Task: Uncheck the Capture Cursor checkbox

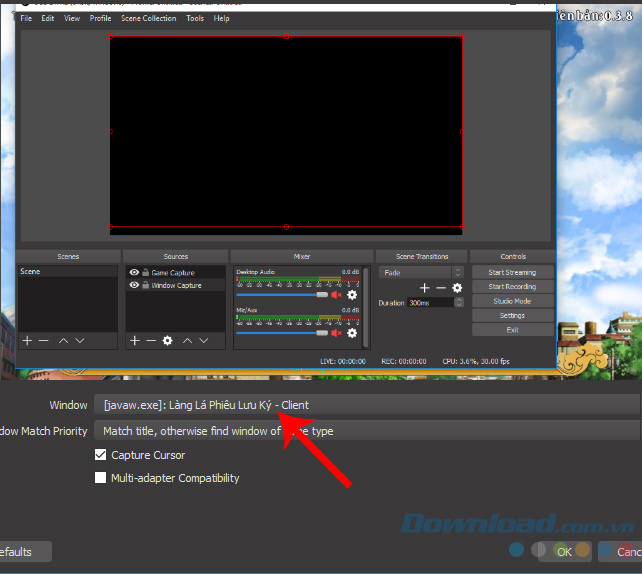Action: point(100,455)
